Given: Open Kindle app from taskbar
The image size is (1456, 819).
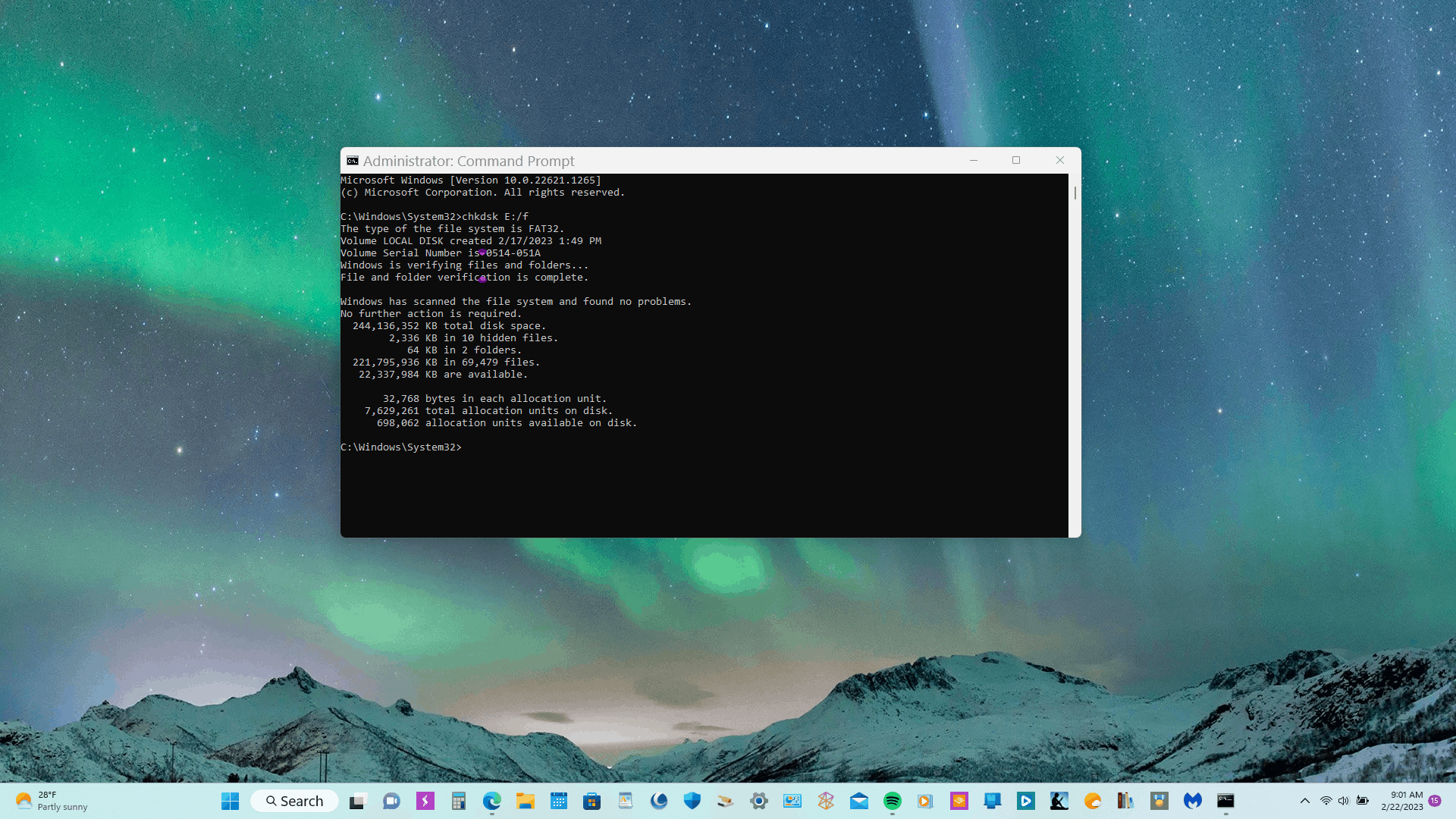Looking at the screenshot, I should click(1059, 801).
